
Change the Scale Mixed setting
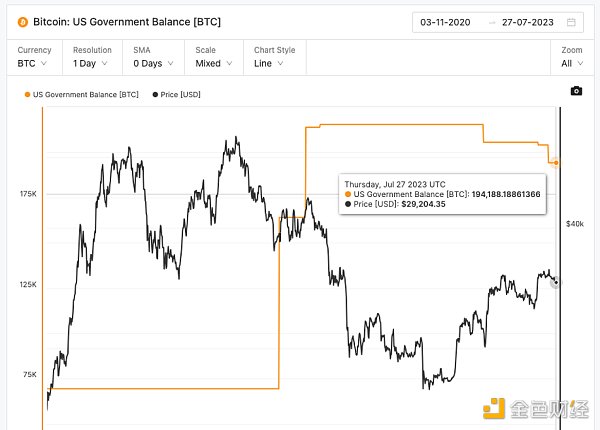pos(214,63)
